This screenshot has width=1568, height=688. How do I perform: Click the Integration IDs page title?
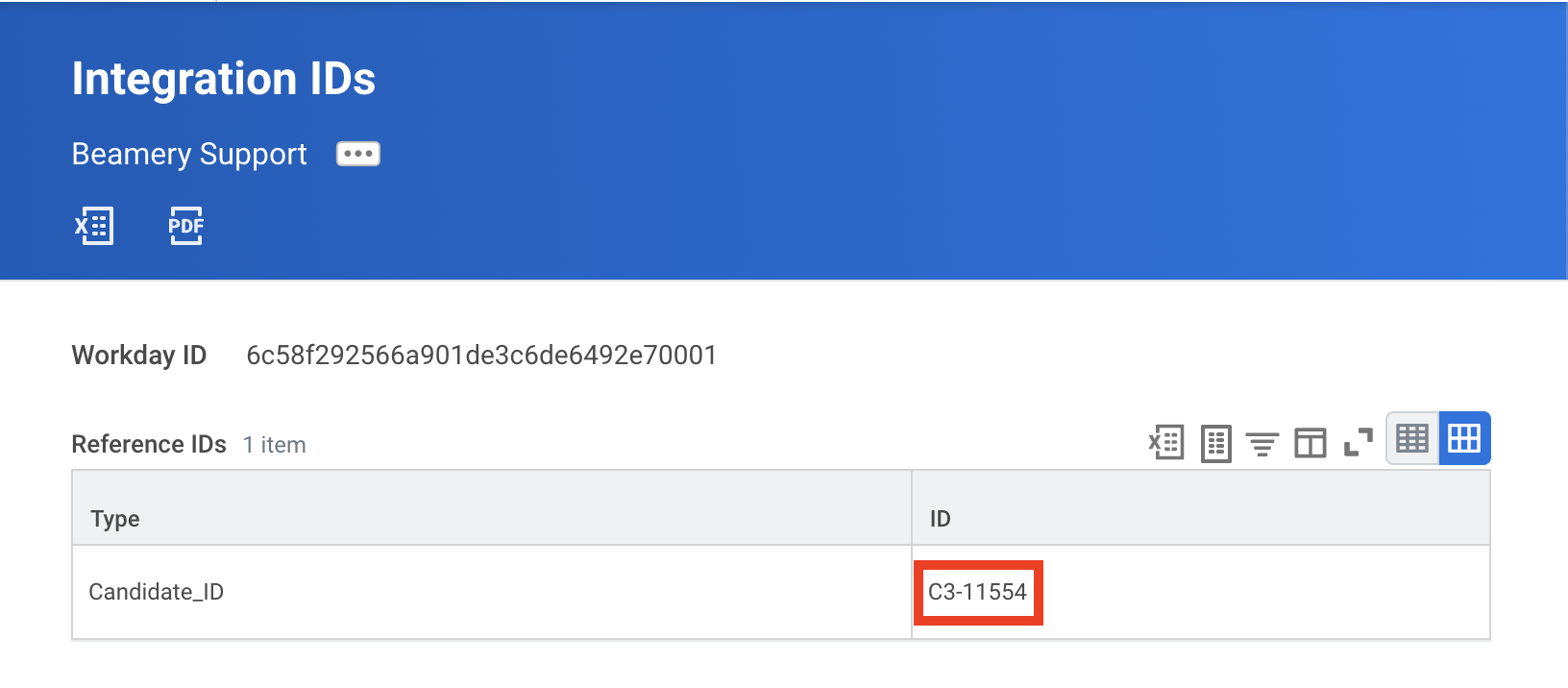pyautogui.click(x=224, y=79)
